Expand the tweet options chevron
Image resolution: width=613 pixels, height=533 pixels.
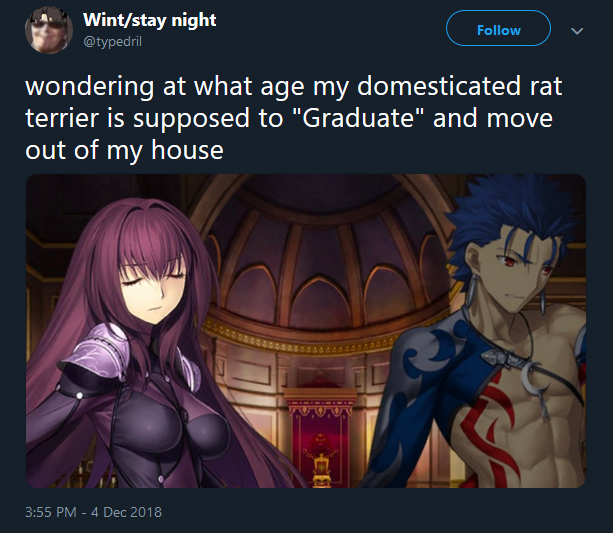pyautogui.click(x=577, y=31)
